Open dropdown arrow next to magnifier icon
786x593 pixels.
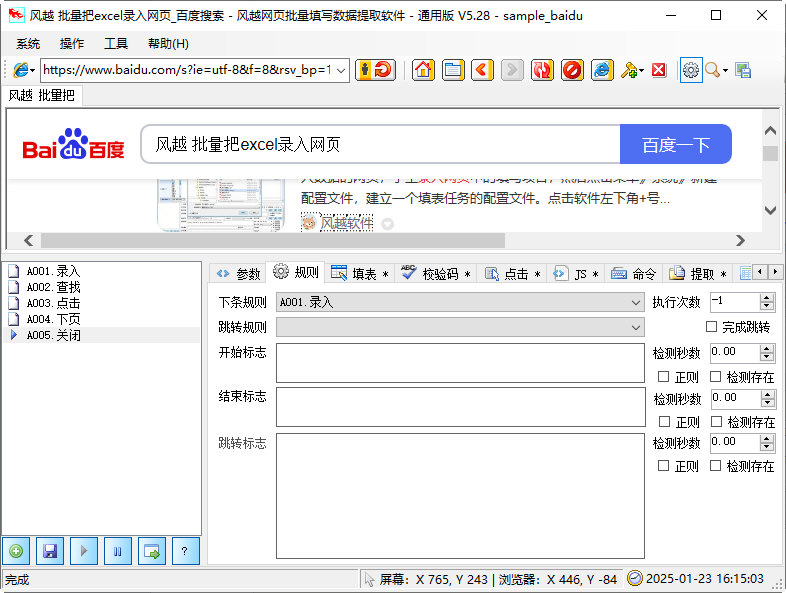coord(725,71)
